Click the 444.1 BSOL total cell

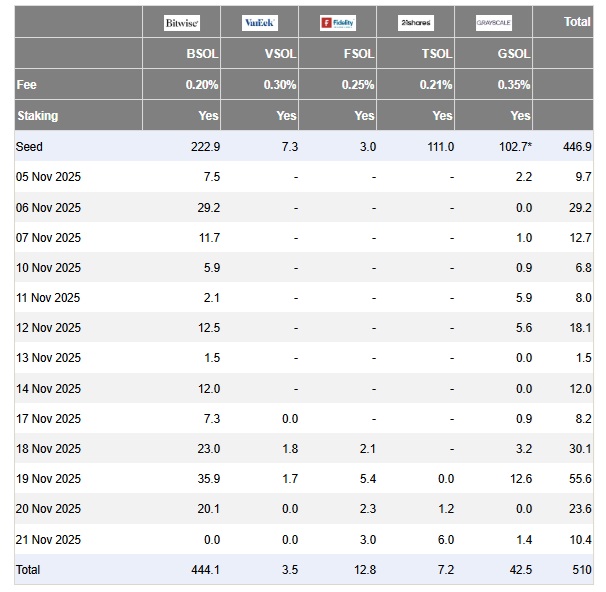click(204, 569)
